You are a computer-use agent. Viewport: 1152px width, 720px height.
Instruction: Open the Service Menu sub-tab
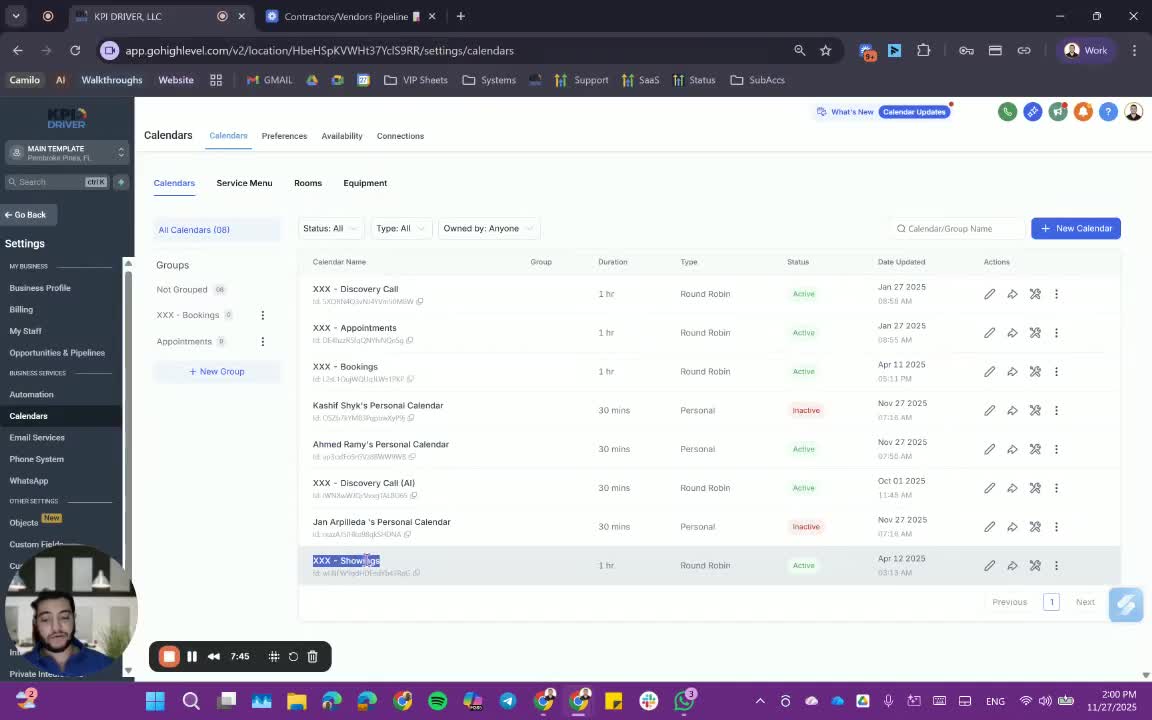click(244, 183)
